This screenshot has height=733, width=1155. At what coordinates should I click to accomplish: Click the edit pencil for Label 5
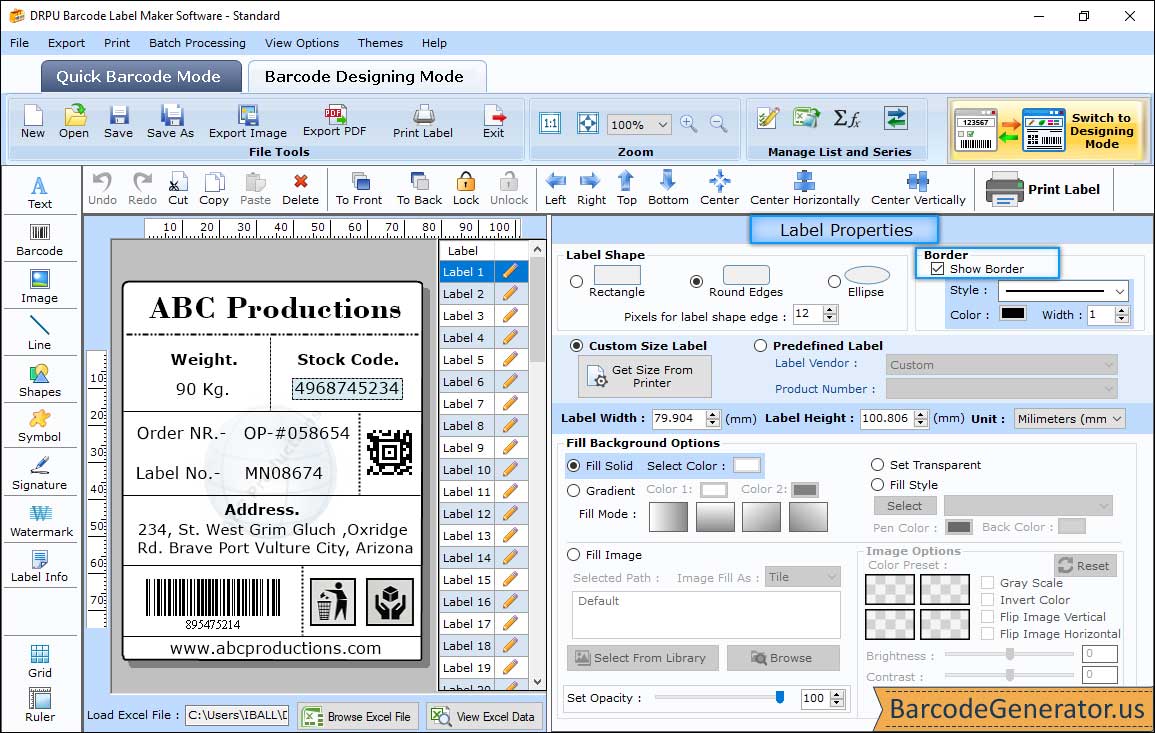(510, 360)
